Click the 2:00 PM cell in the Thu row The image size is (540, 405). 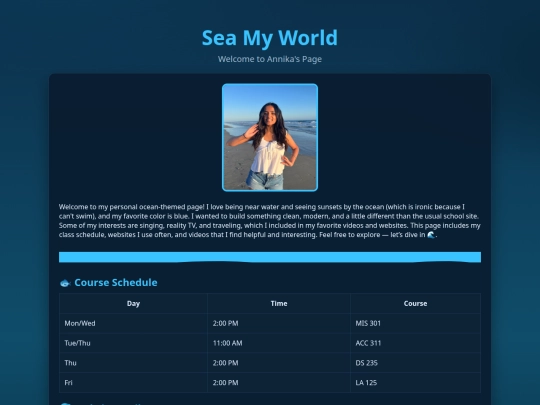tap(279, 363)
